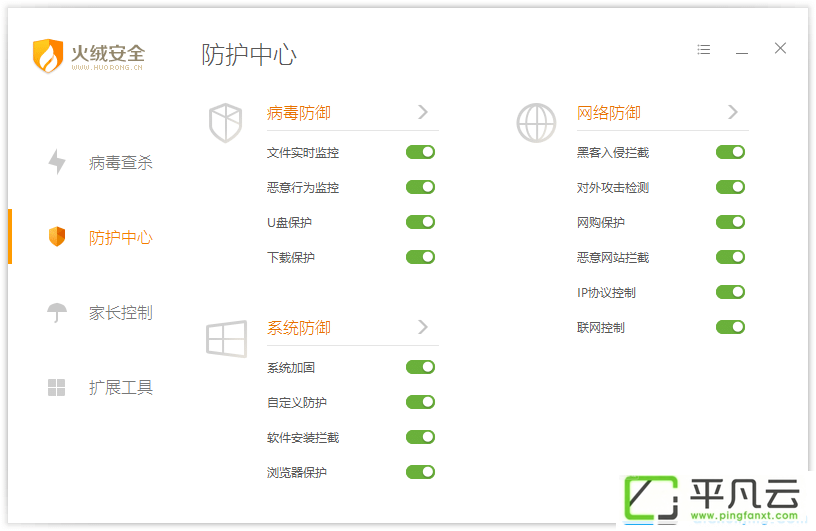Toggle U盘保护 switch
This screenshot has width=816, height=531.
pos(420,222)
